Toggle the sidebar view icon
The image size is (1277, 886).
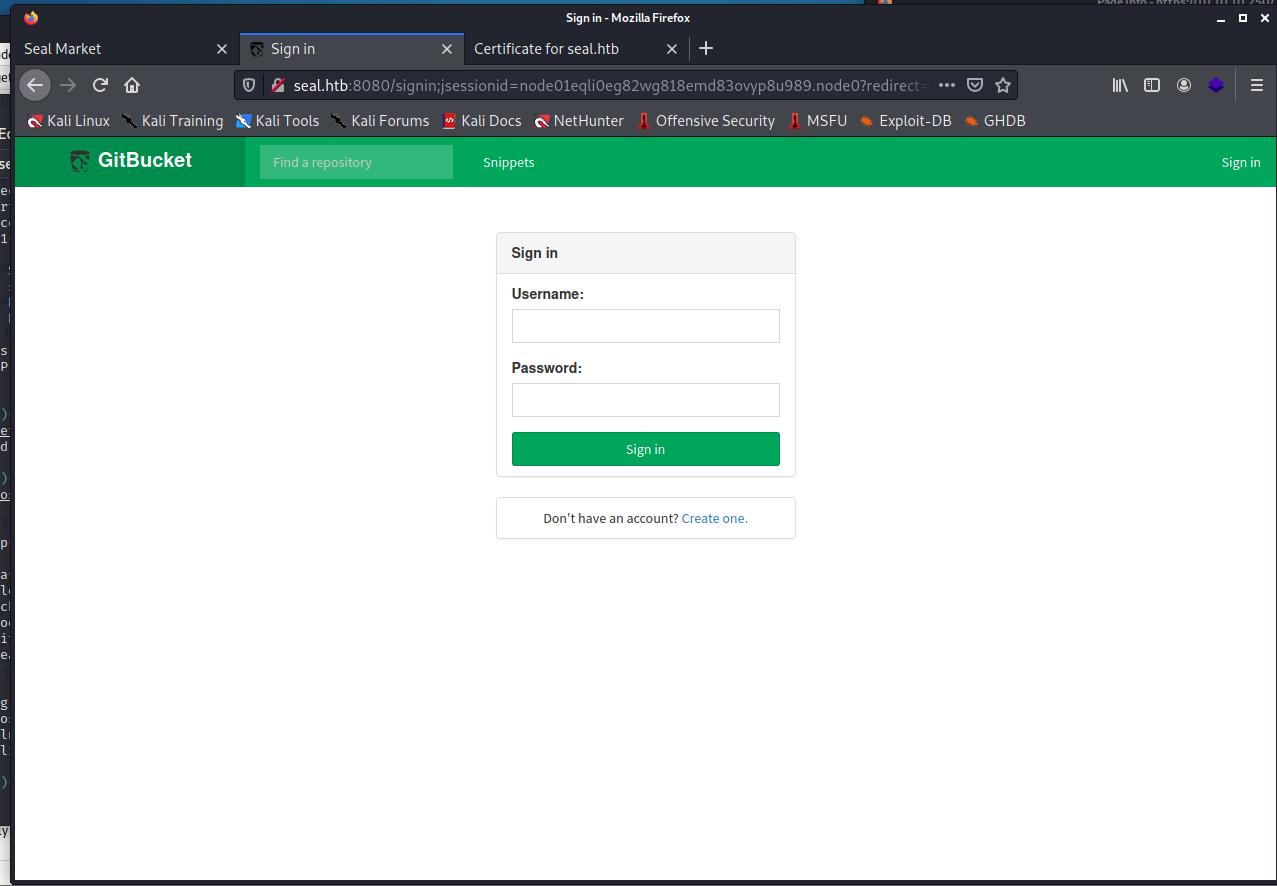1152,85
